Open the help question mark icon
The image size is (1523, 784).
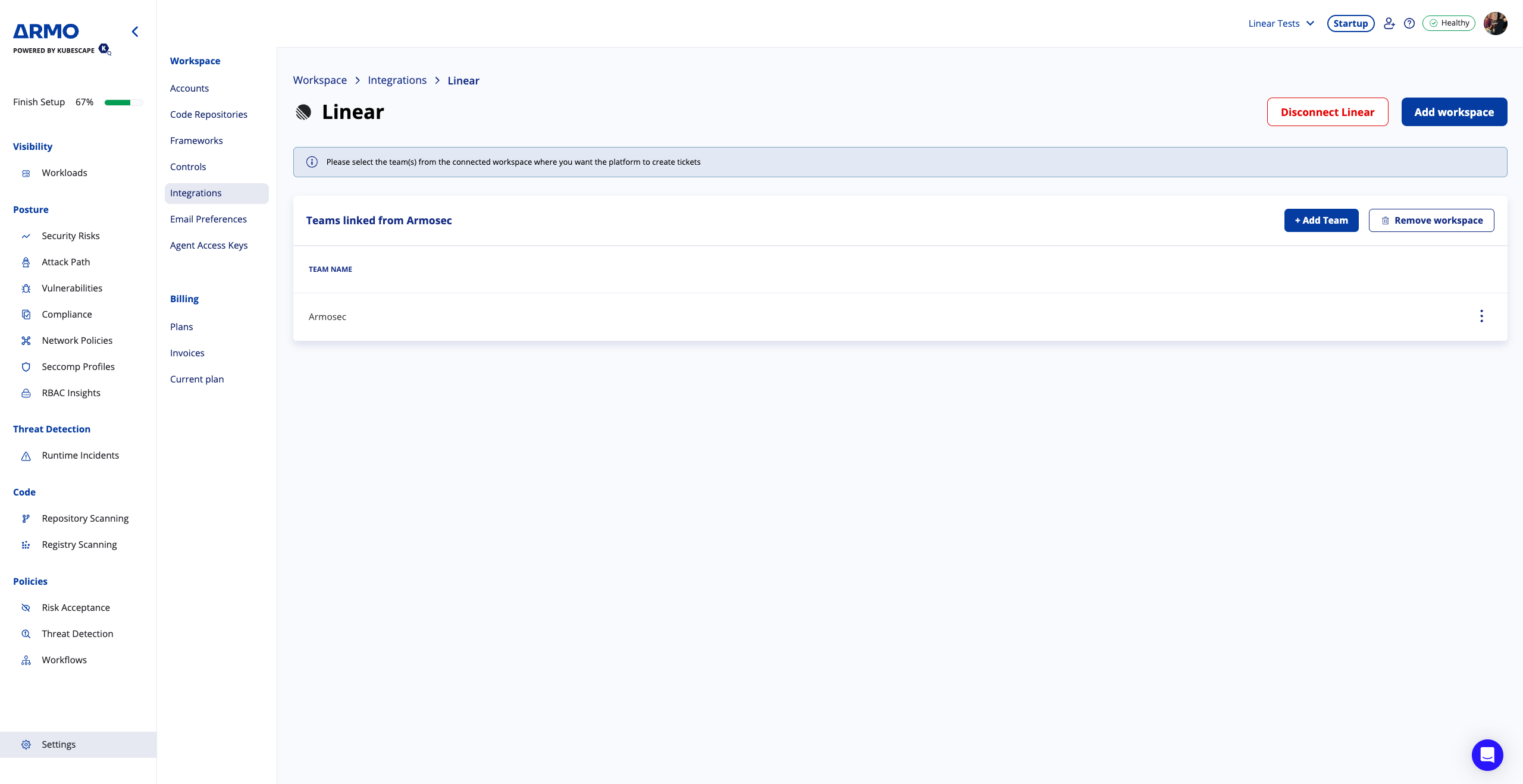pos(1409,23)
